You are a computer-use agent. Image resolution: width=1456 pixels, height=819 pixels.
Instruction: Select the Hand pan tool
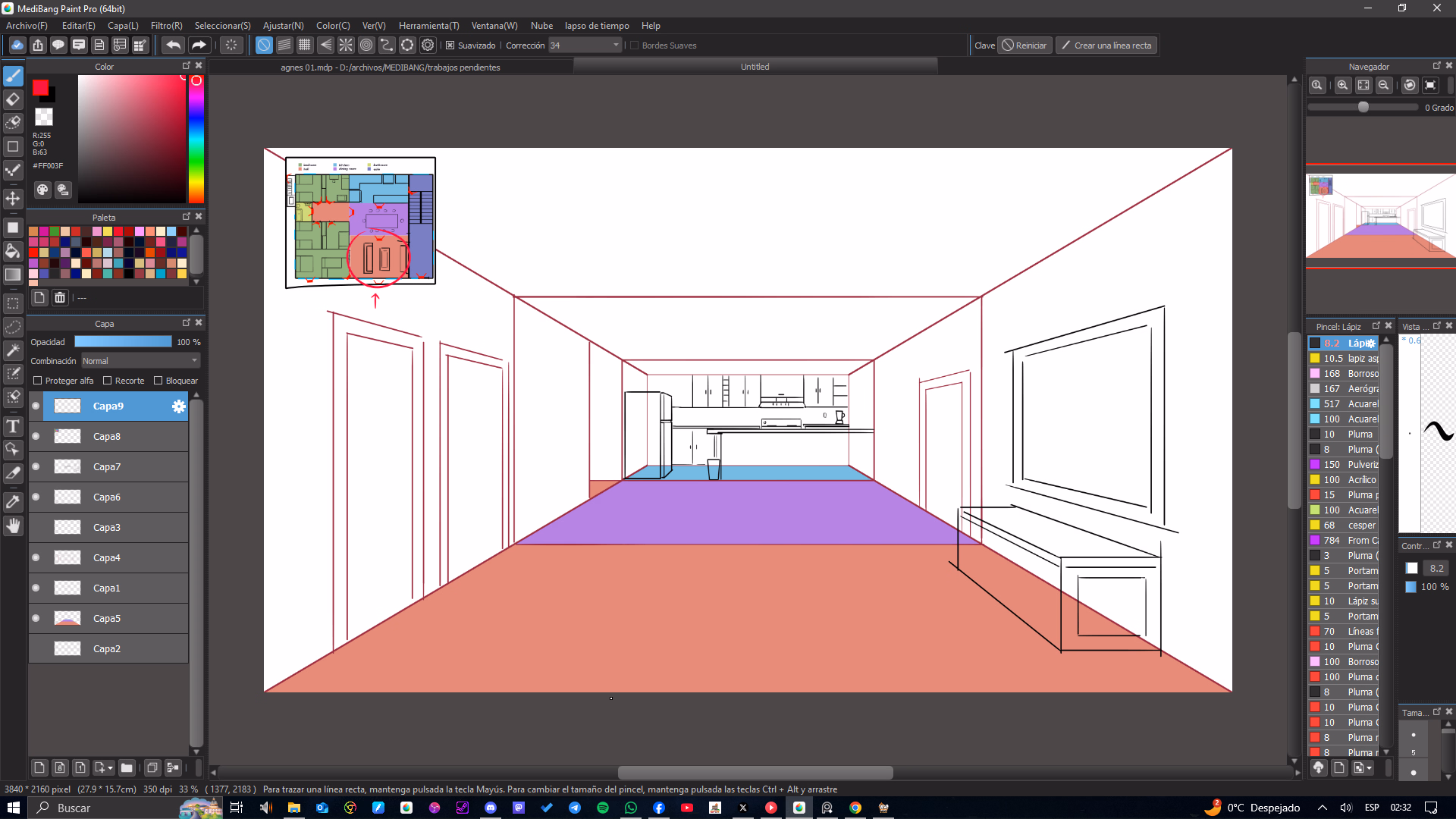[x=13, y=526]
